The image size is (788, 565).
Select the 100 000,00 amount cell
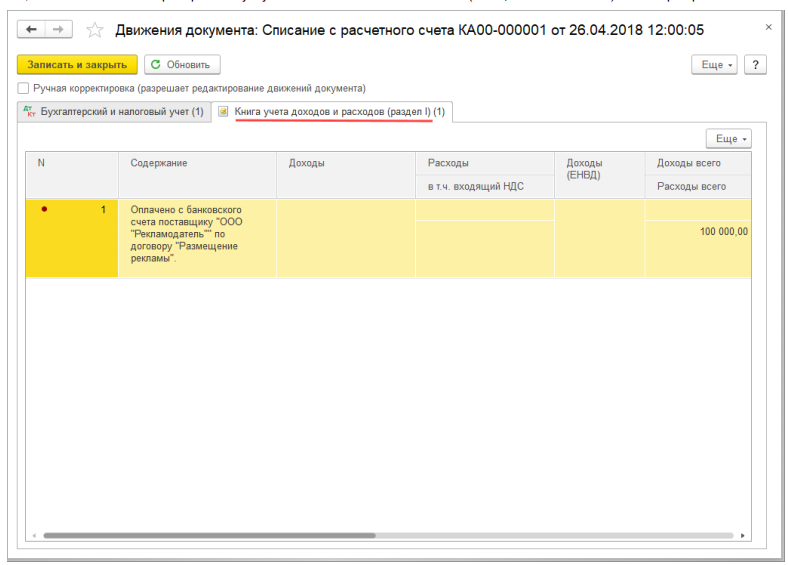point(698,232)
